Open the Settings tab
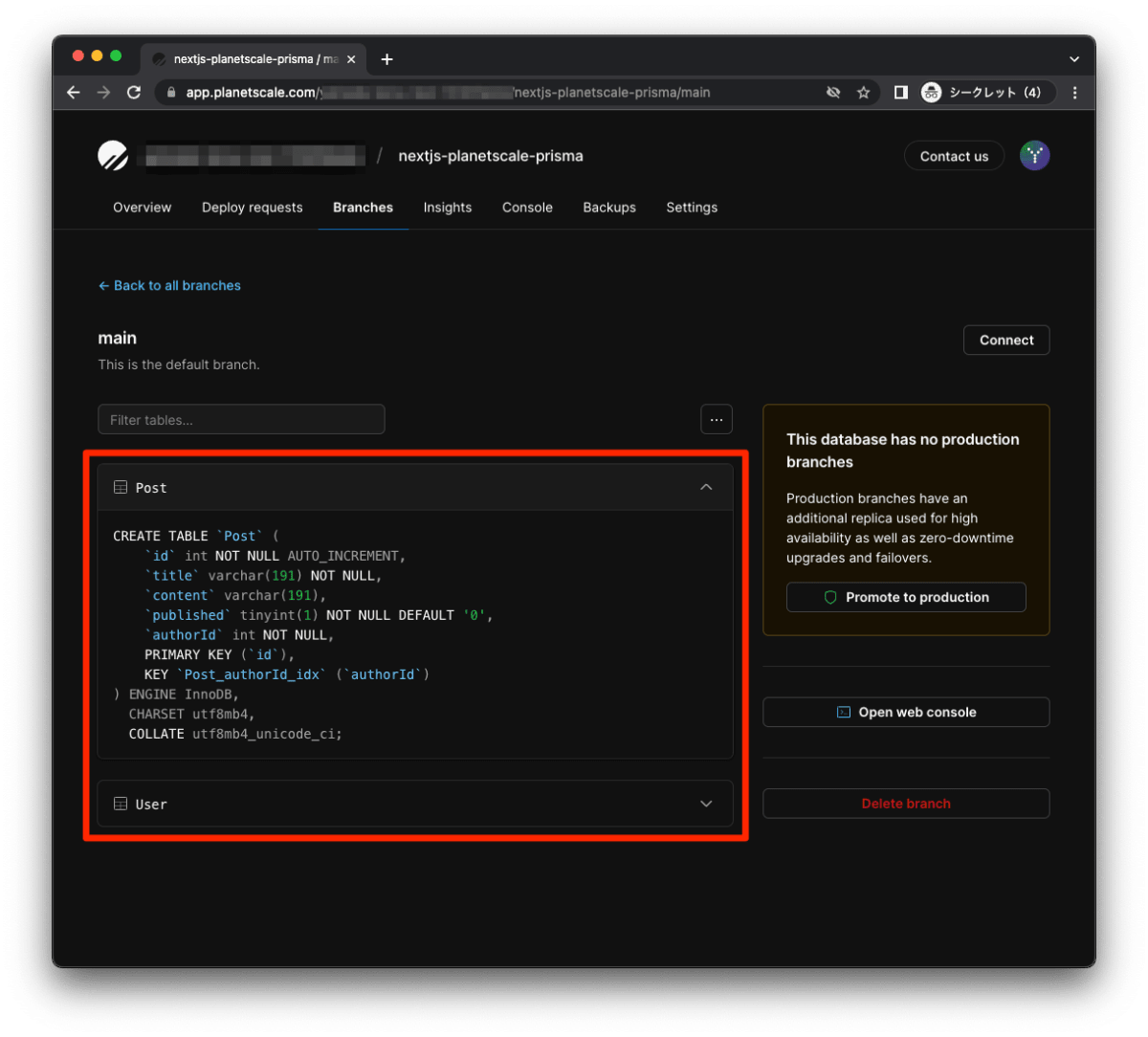 coord(692,208)
